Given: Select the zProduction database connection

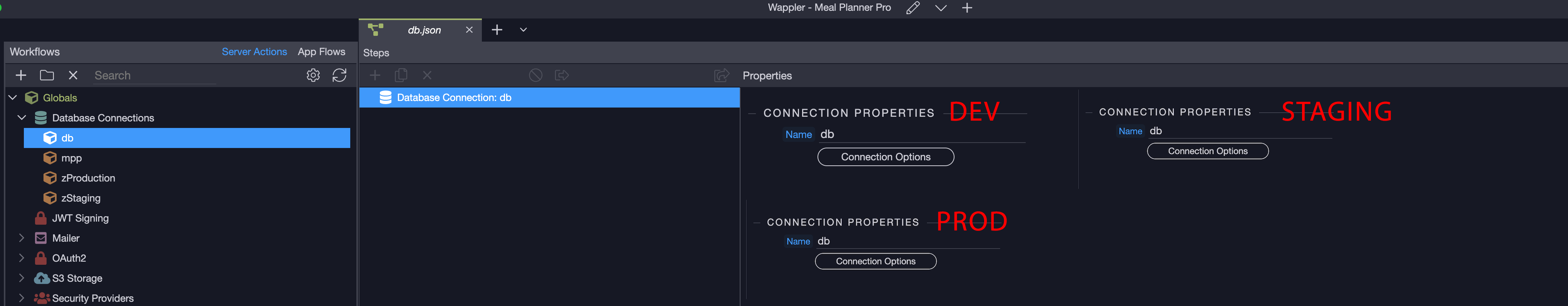Looking at the screenshot, I should [88, 178].
